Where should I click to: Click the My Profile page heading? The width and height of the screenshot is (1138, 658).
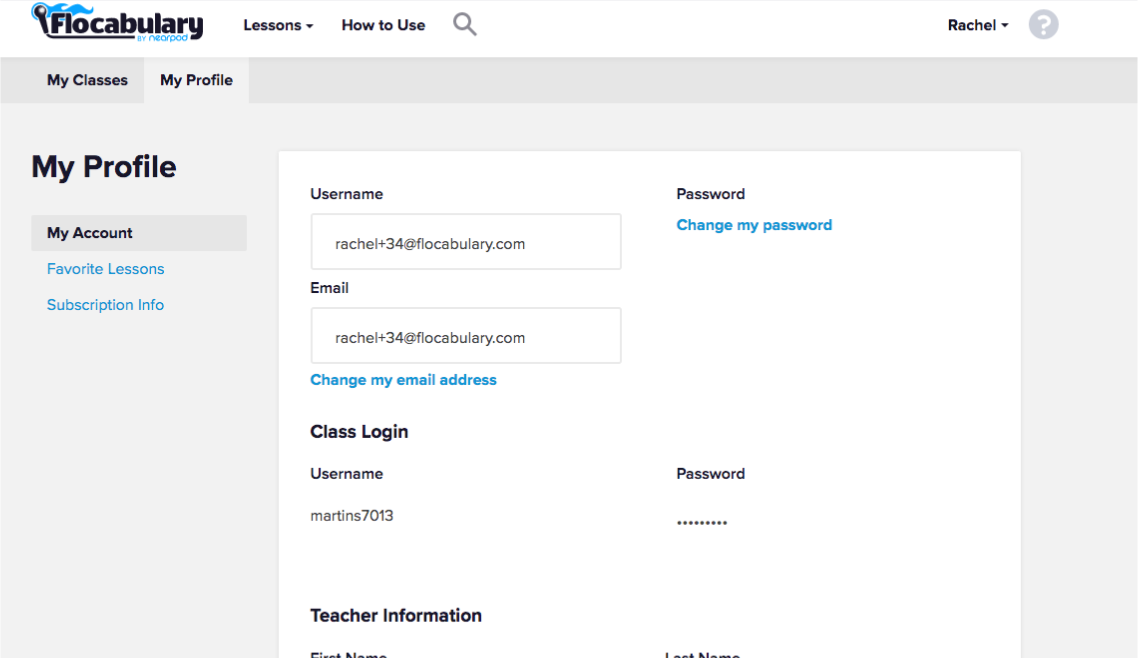[104, 167]
